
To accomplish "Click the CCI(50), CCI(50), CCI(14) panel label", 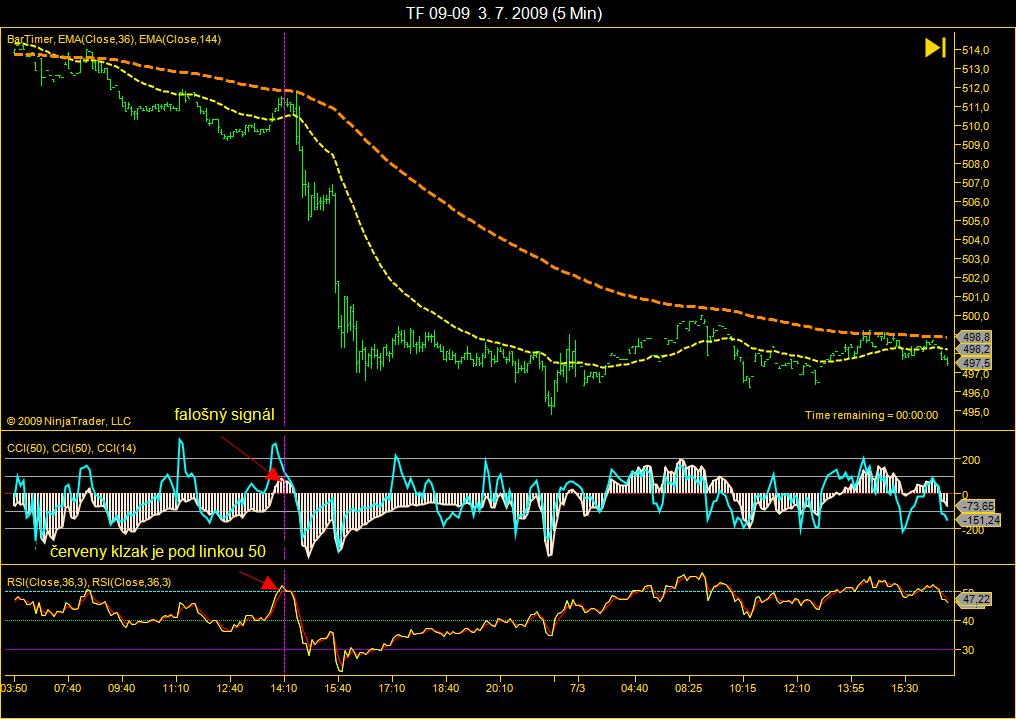I will point(71,448).
